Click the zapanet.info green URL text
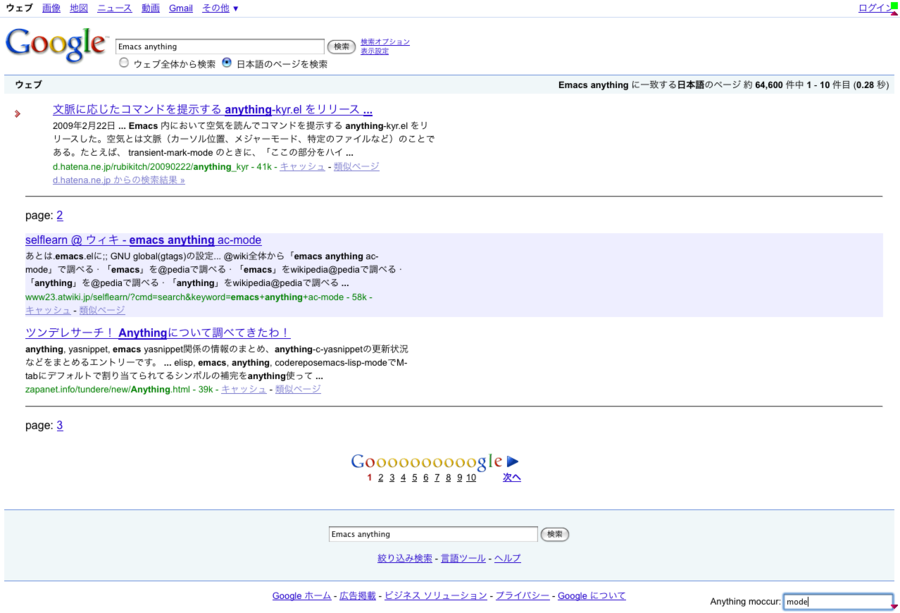Viewport: 900px width, 613px height. pos(107,389)
